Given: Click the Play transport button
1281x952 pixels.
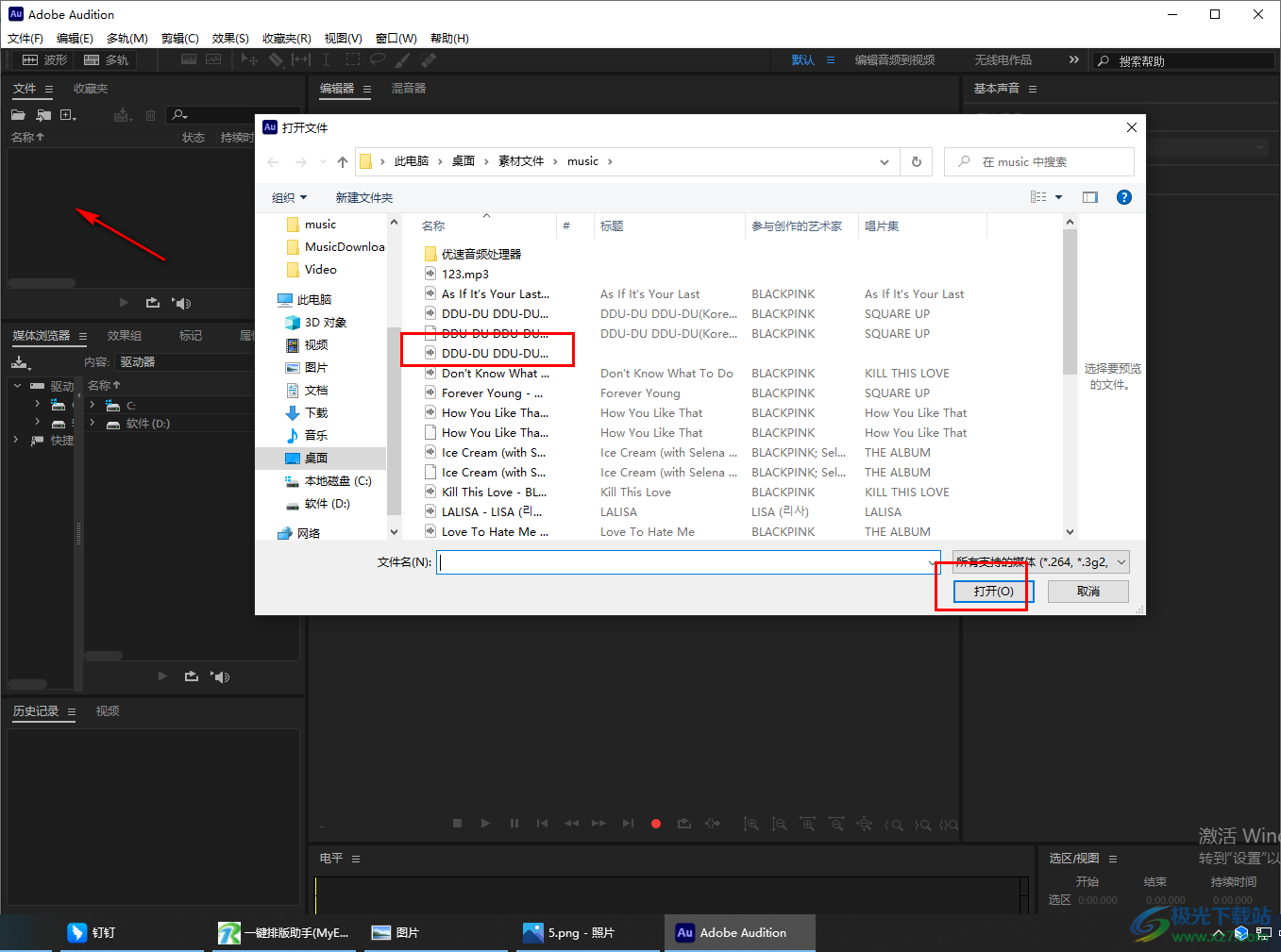Looking at the screenshot, I should [485, 824].
